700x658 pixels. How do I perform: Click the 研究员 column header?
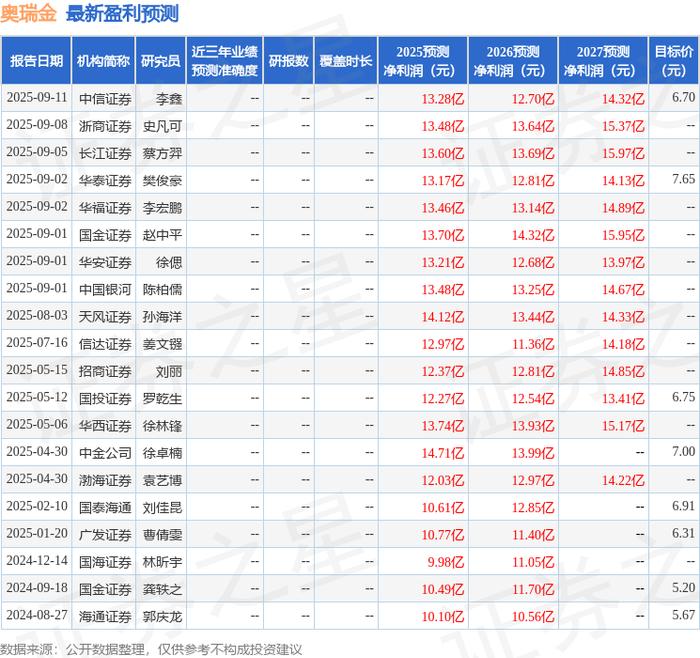coord(161,61)
